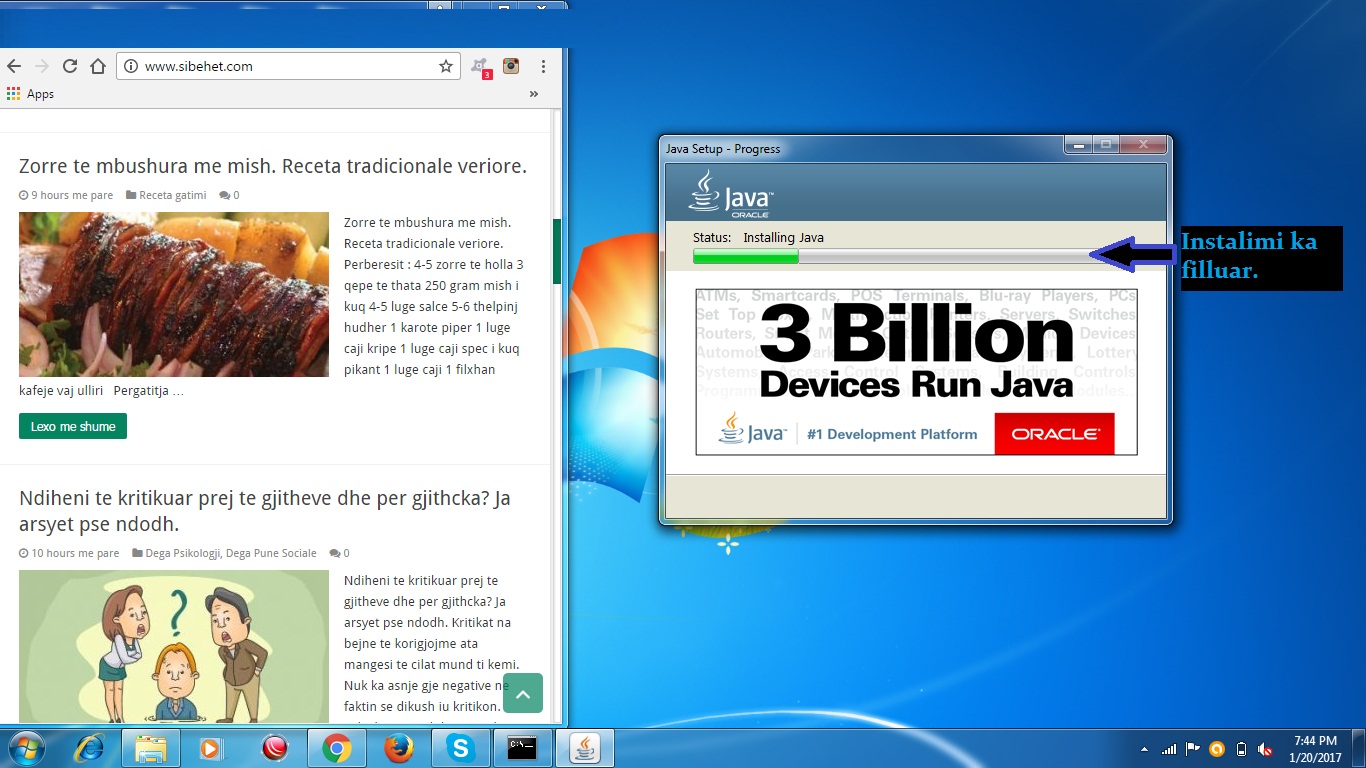
Task: Click the Java logo in setup header
Action: (x=731, y=194)
